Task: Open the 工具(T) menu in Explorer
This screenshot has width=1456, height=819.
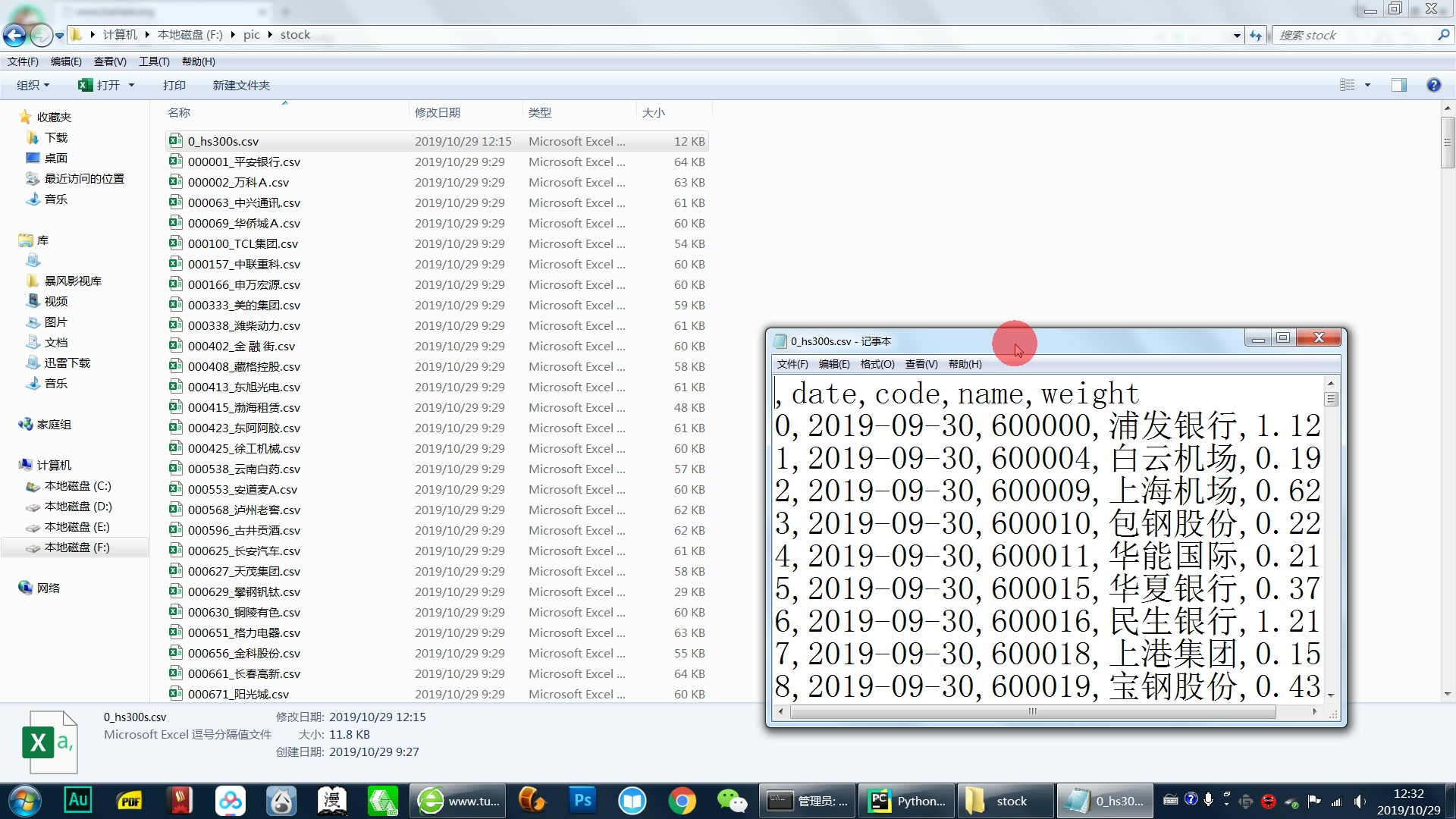Action: point(154,61)
